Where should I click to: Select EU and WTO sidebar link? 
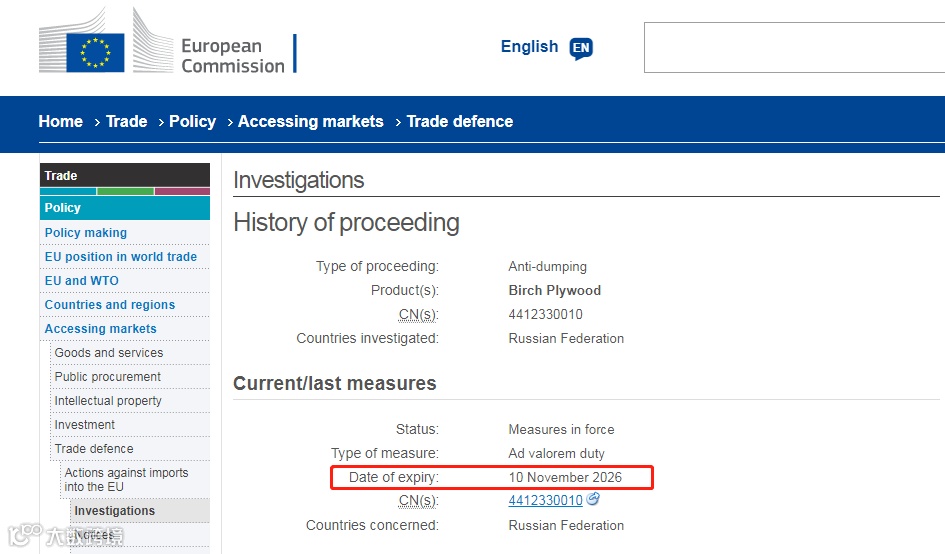[82, 281]
